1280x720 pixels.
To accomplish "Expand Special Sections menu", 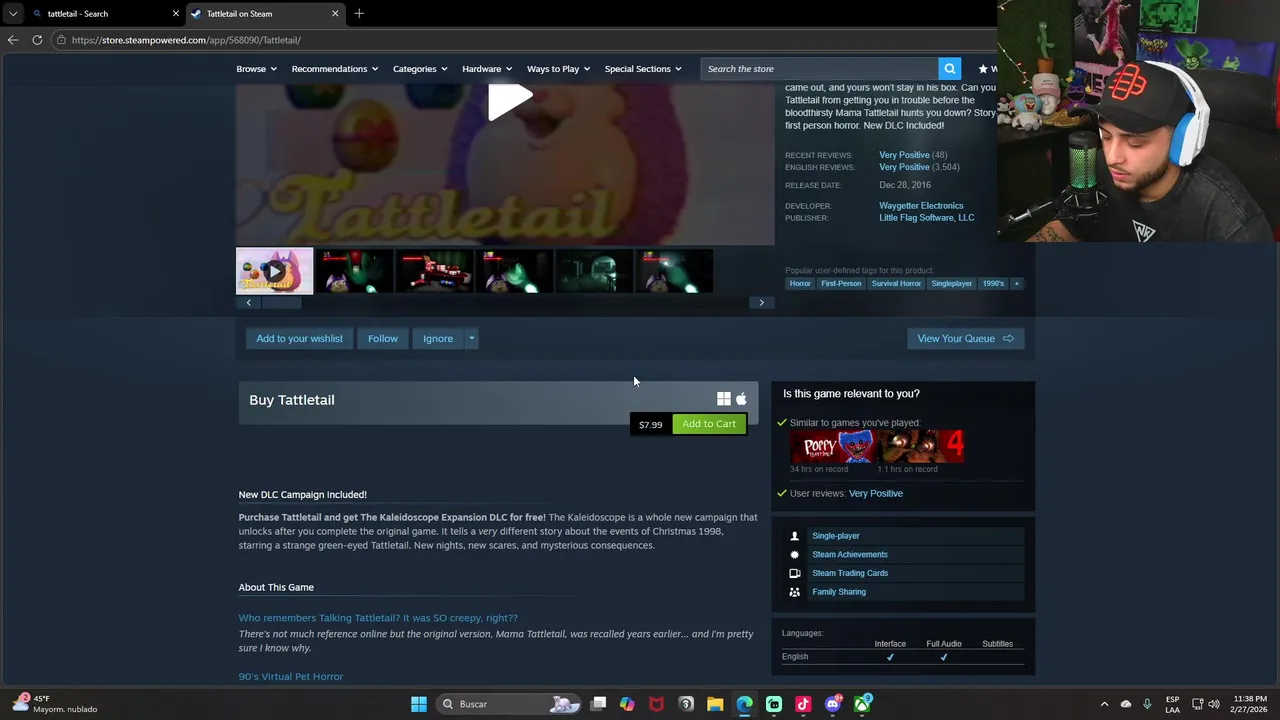I will coord(642,69).
